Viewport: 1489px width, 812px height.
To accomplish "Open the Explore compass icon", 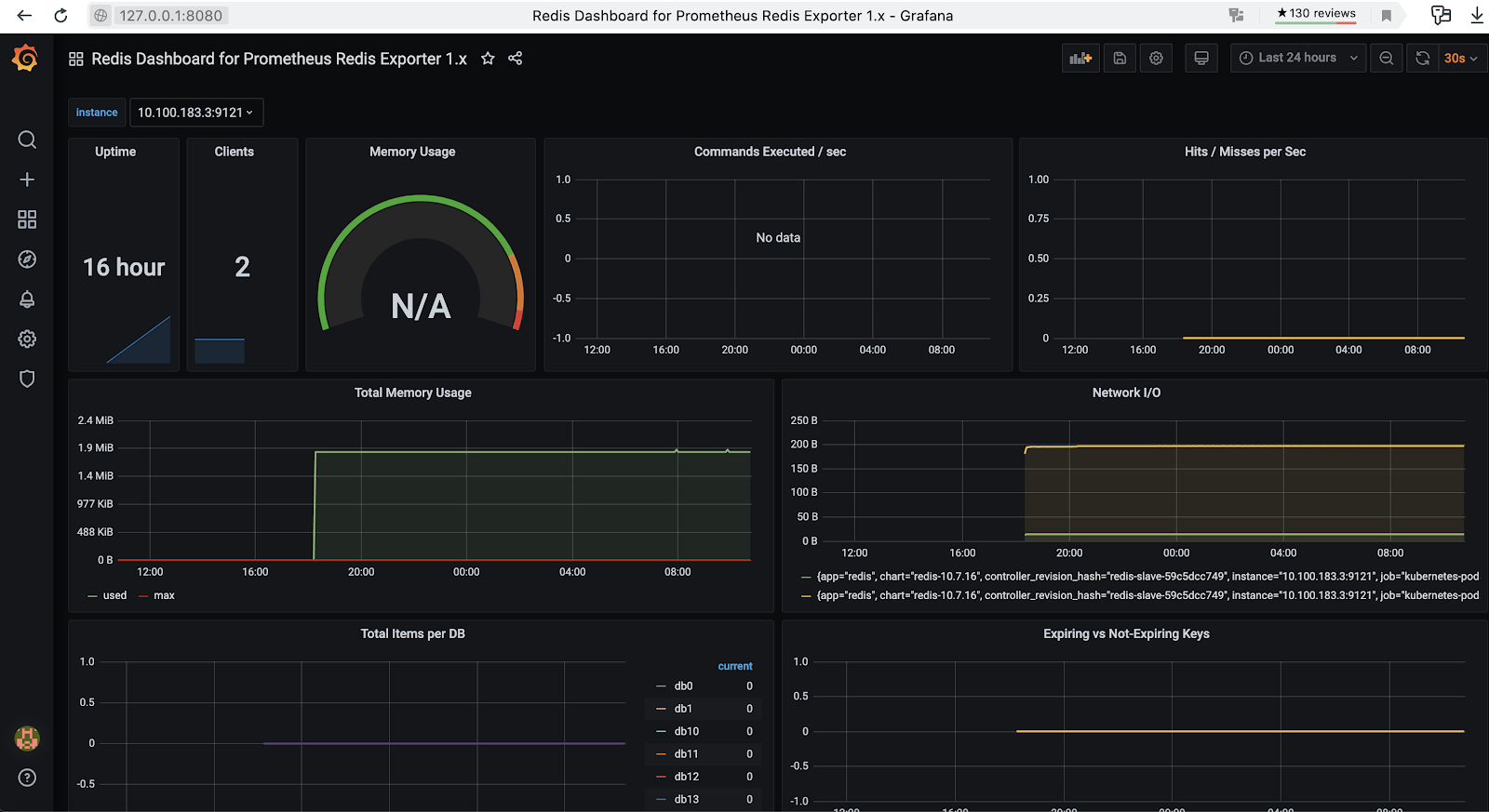I will click(27, 260).
